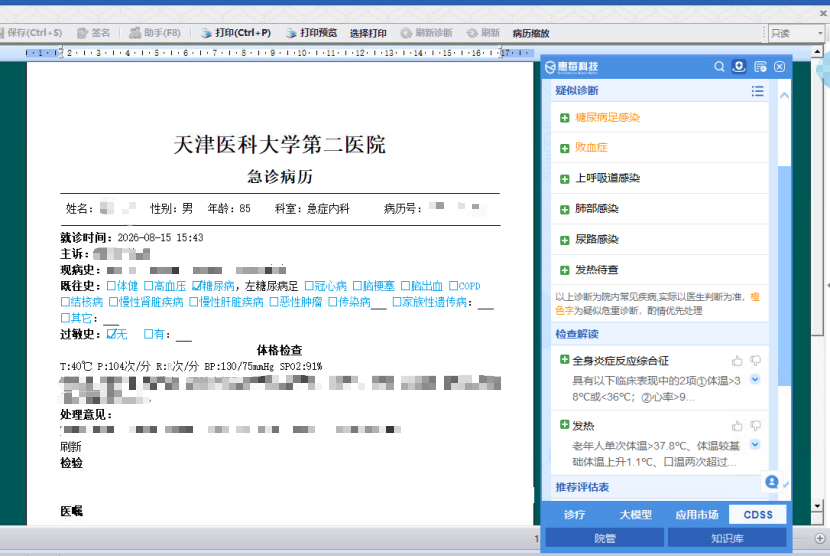Add the 上呼吸道感染 diagnosis with its plus icon

pyautogui.click(x=564, y=179)
